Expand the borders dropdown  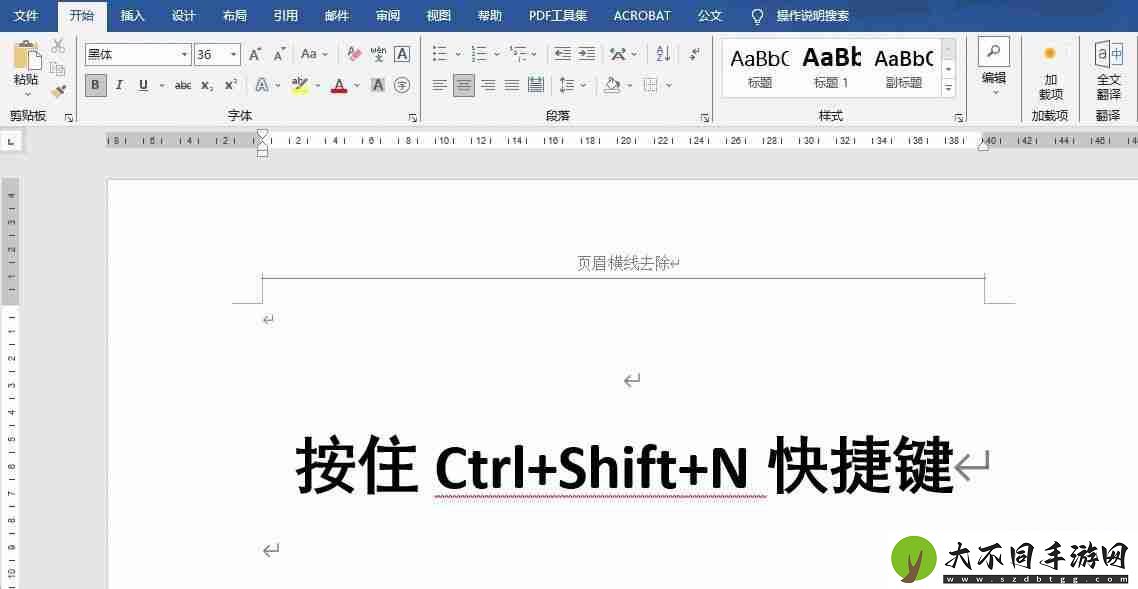tap(668, 86)
